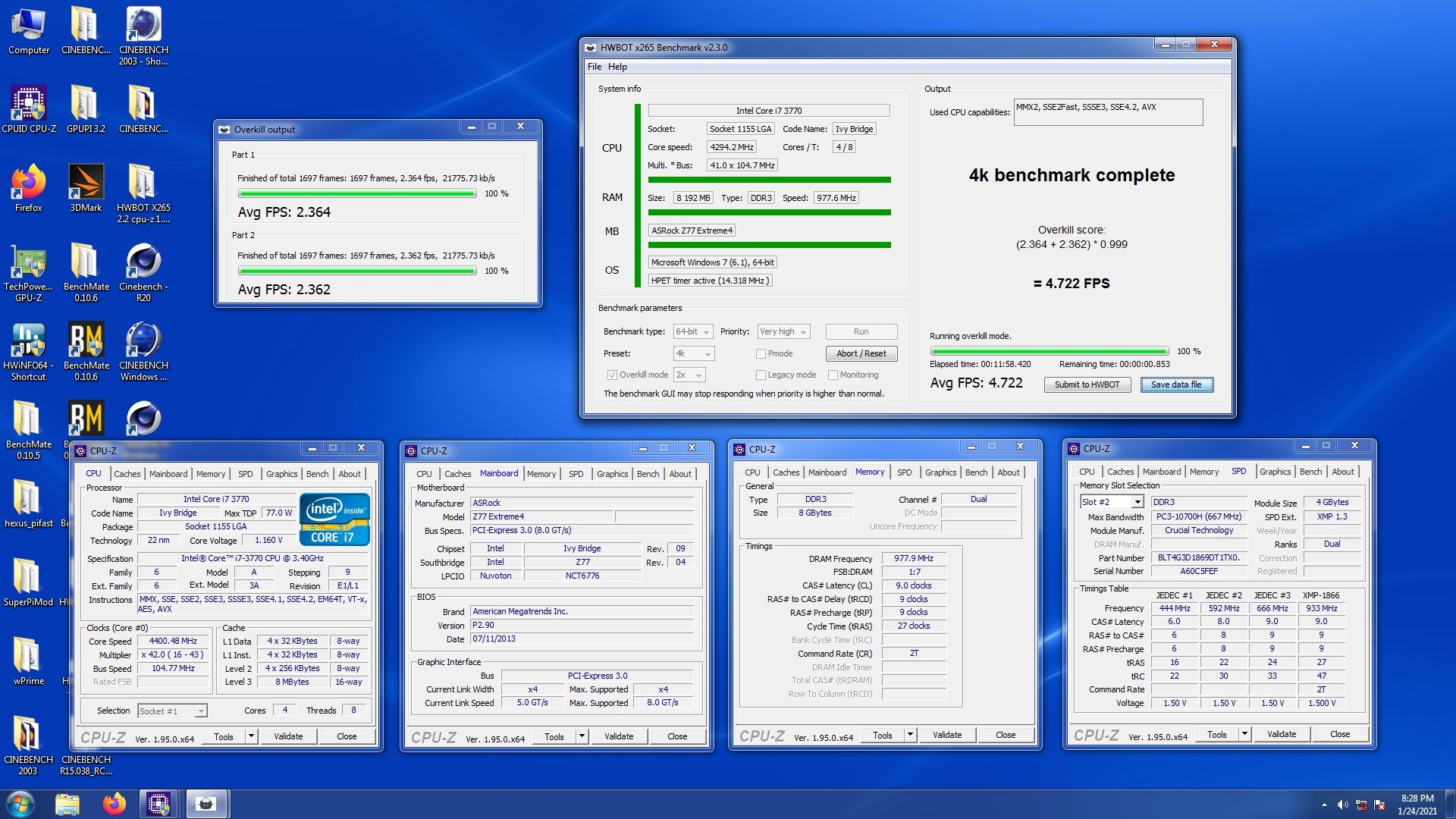
Task: Open the Socket #1 selection dropdown
Action: click(x=172, y=711)
